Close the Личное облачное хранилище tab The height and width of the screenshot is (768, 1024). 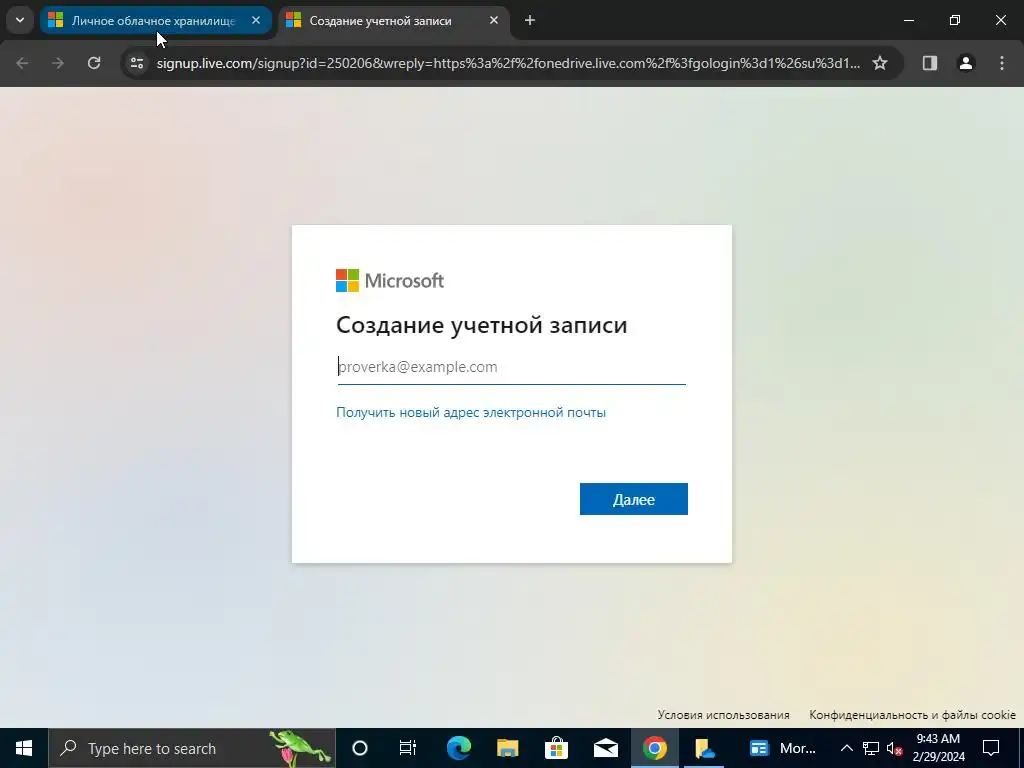256,21
